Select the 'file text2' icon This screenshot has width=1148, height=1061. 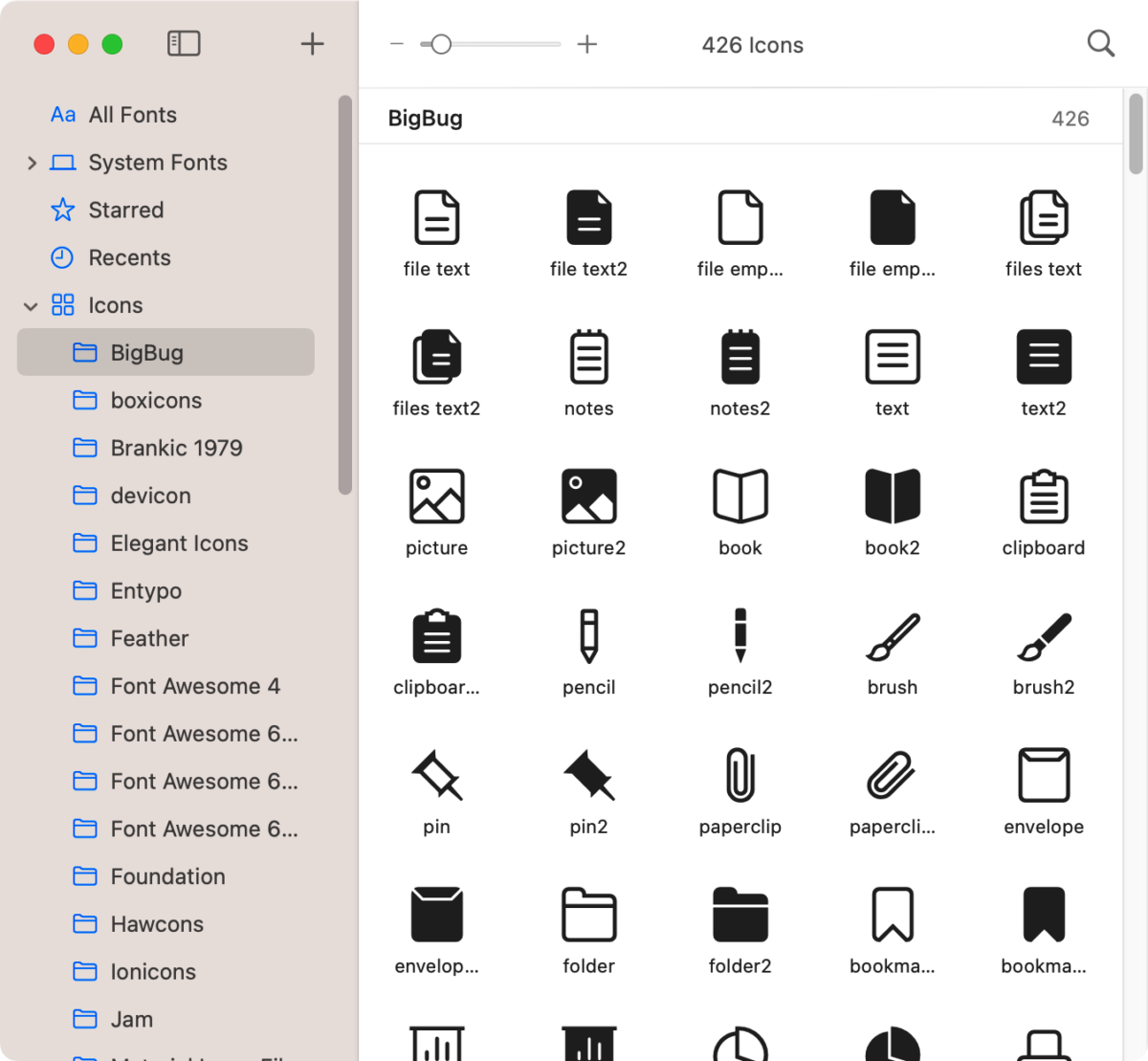(588, 217)
